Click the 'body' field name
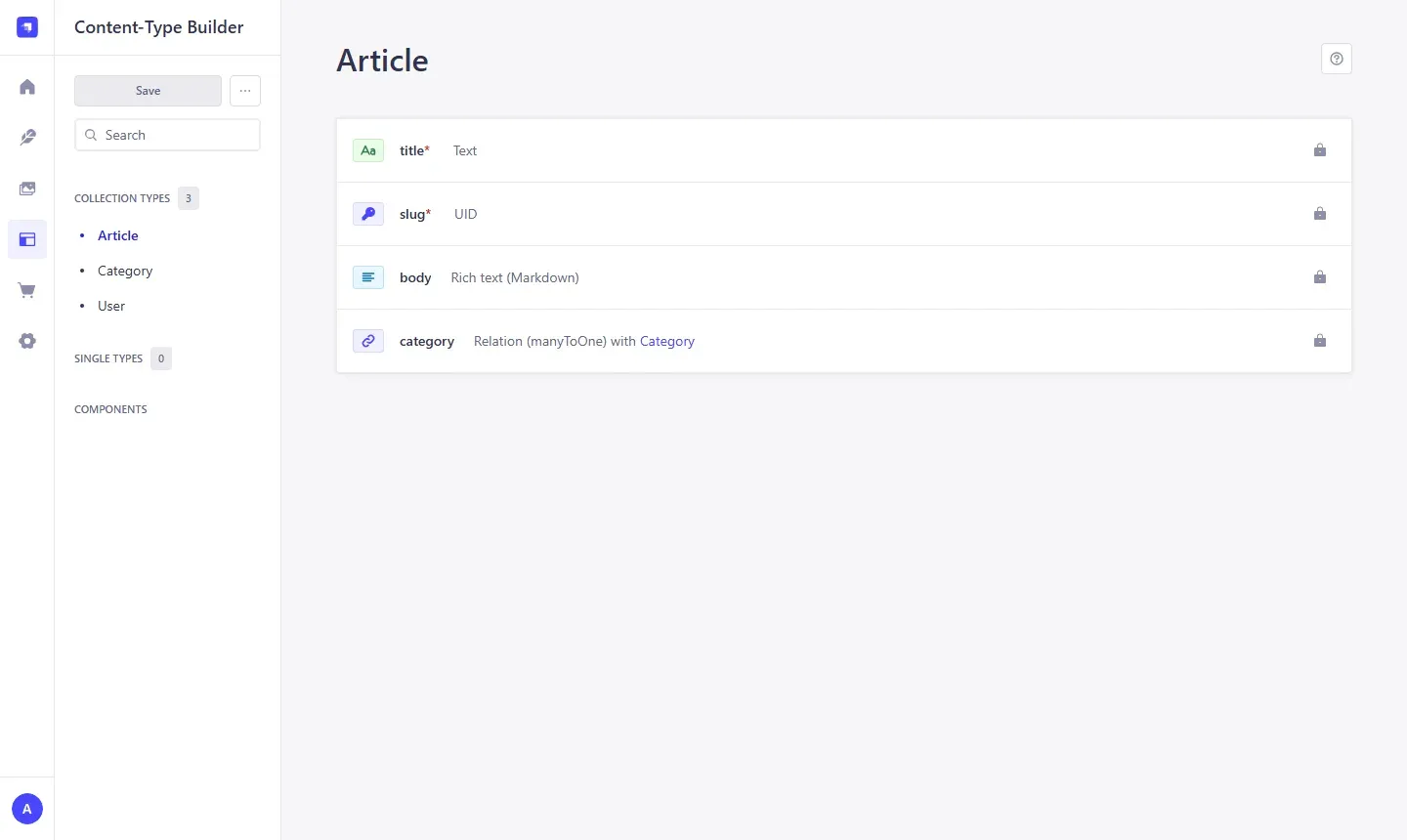Image resolution: width=1407 pixels, height=840 pixels. [x=415, y=277]
